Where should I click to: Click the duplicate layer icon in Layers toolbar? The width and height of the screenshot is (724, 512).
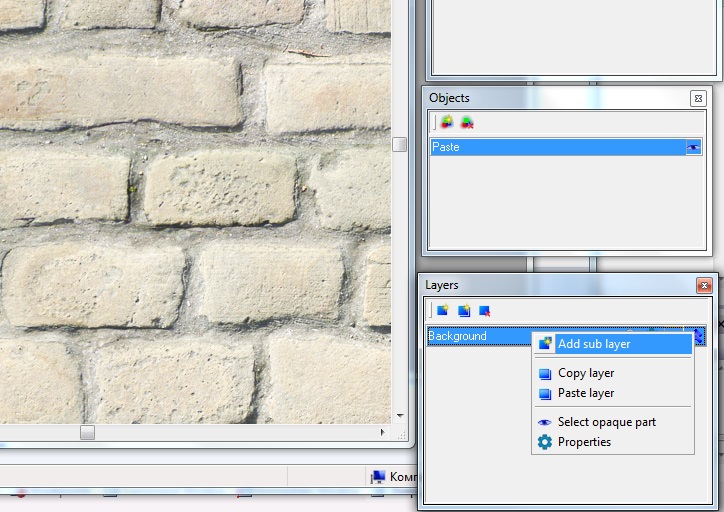464,311
